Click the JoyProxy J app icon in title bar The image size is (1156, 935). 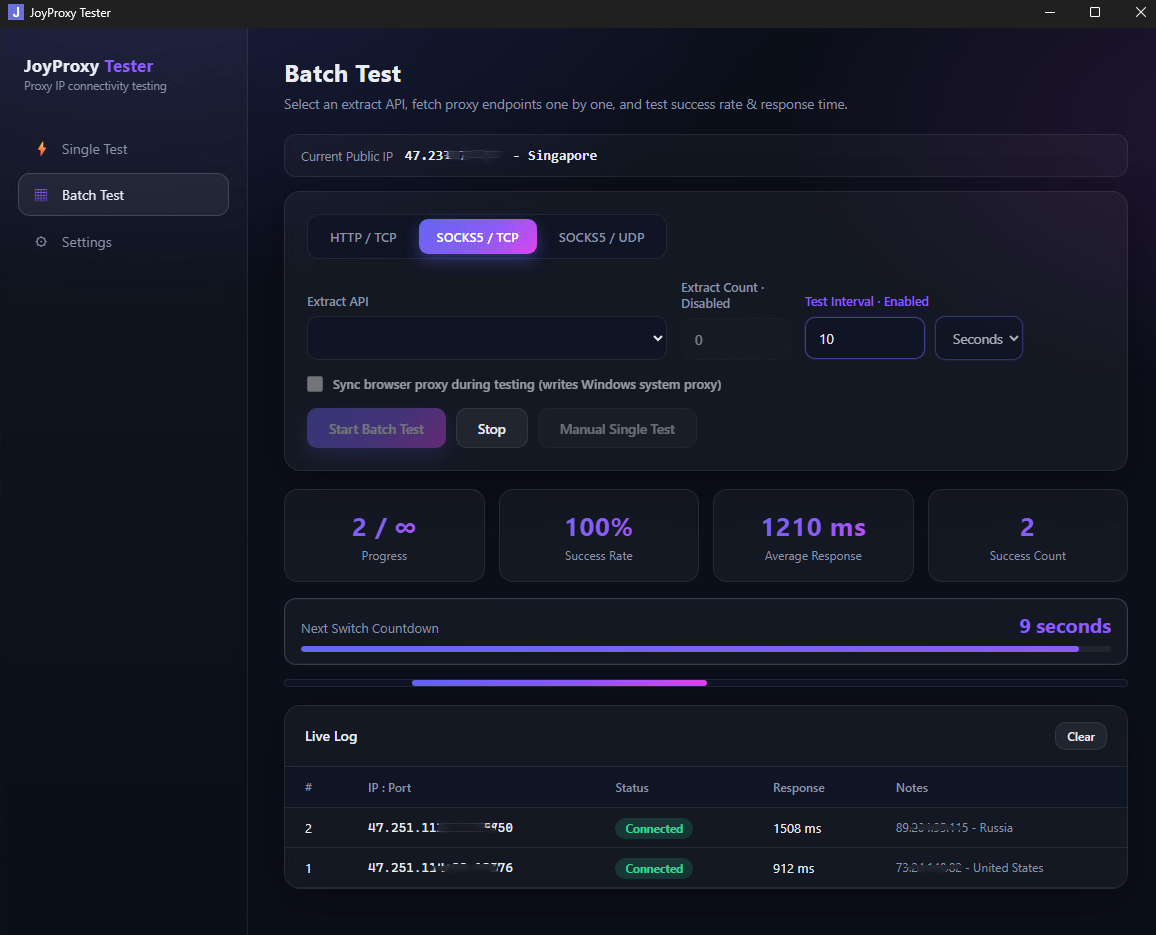[15, 13]
